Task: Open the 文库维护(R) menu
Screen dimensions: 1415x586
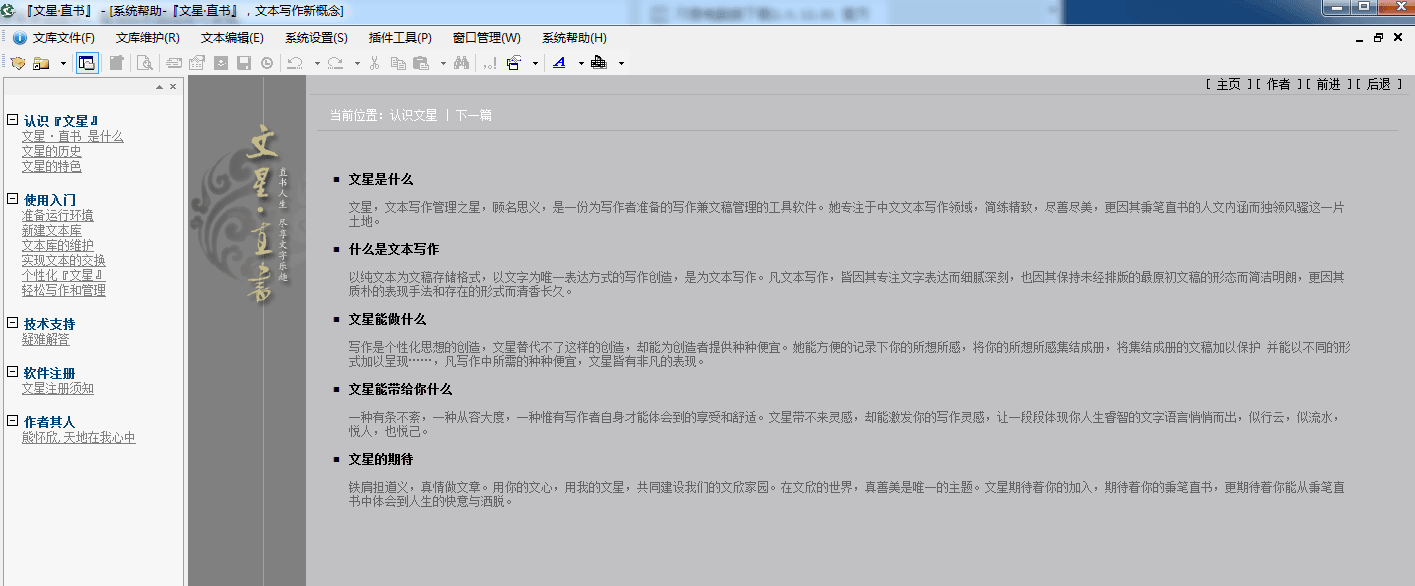Action: tap(148, 38)
